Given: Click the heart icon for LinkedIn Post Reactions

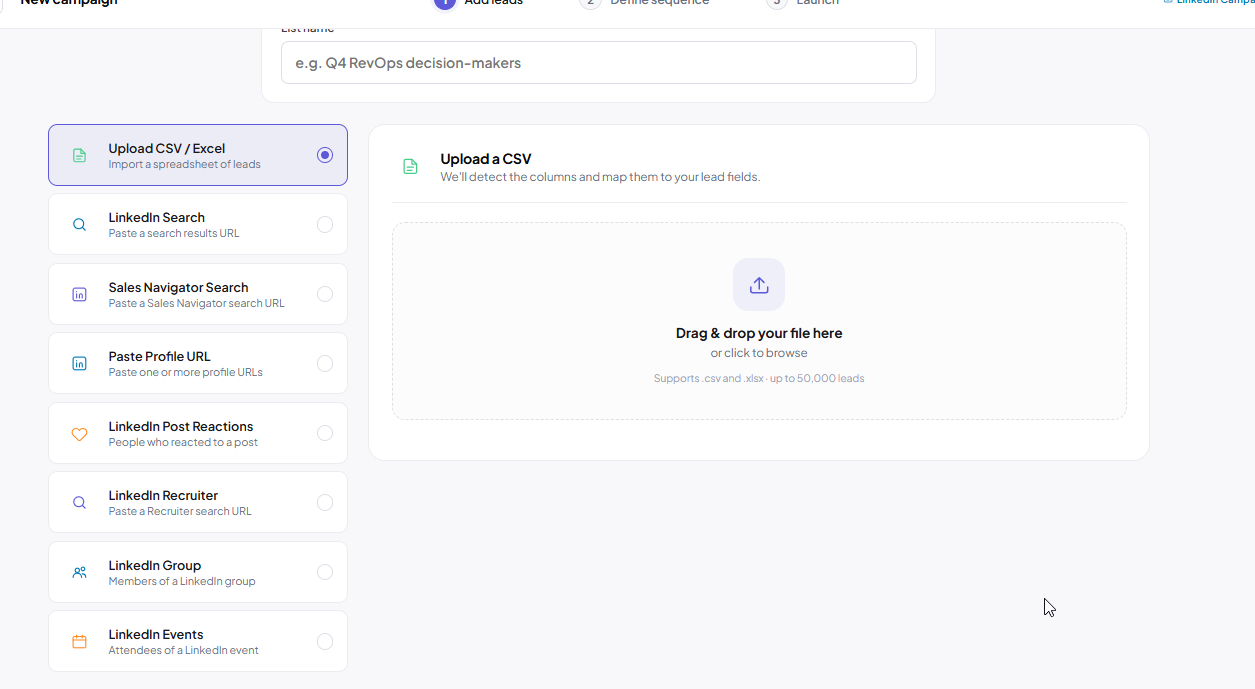Looking at the screenshot, I should [x=79, y=433].
